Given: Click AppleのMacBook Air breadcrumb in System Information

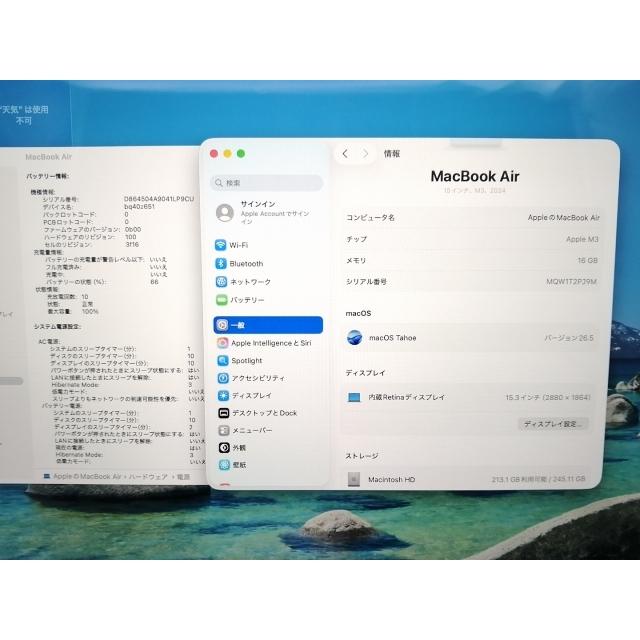Looking at the screenshot, I should coord(87,476).
